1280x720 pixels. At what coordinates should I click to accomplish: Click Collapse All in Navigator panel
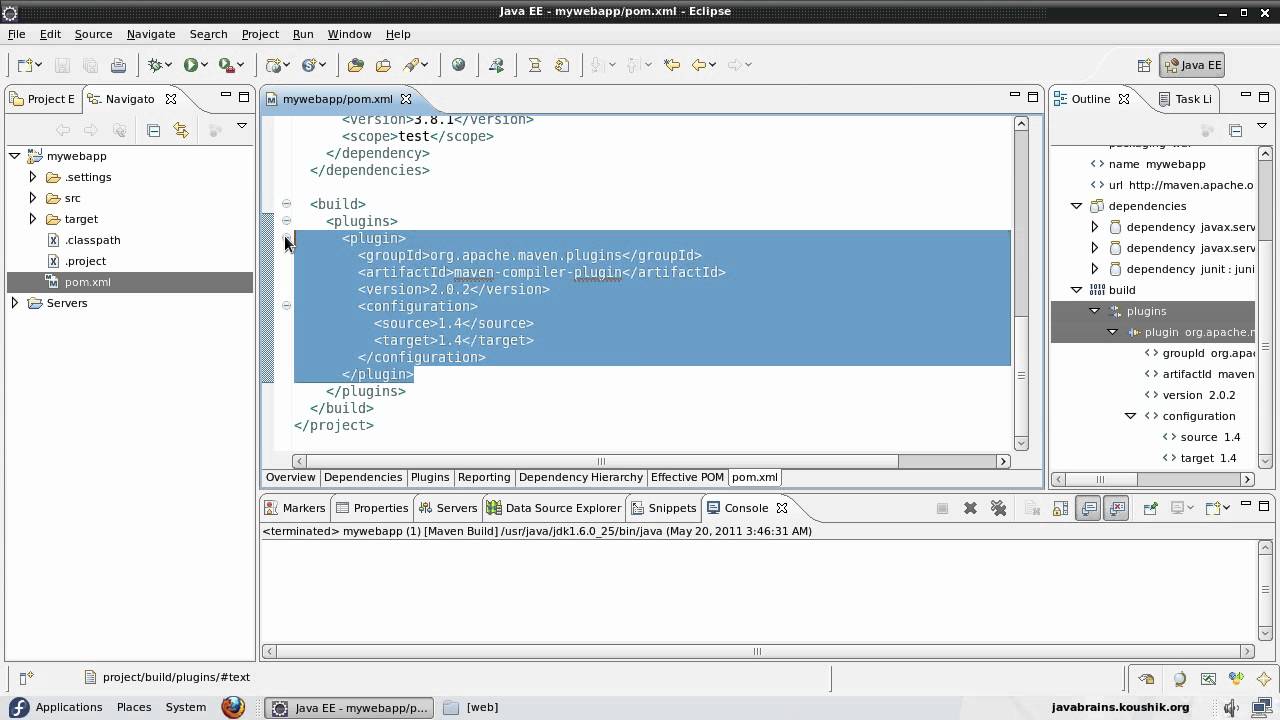tap(153, 130)
